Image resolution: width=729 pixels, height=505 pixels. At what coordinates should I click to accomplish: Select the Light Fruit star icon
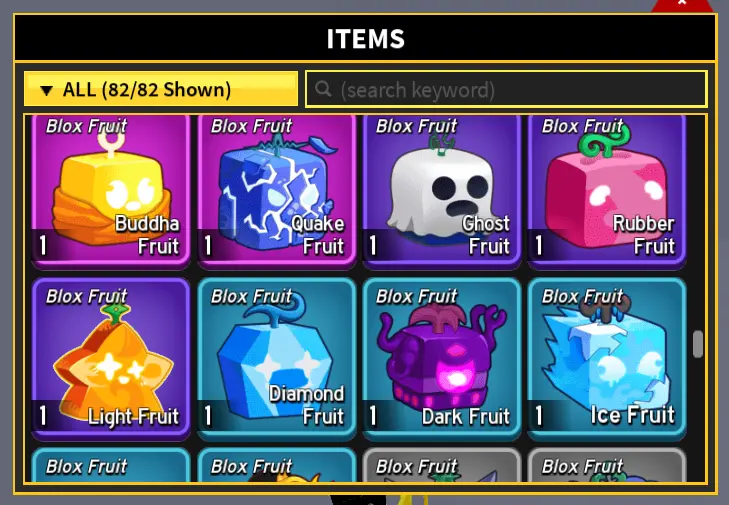point(111,359)
